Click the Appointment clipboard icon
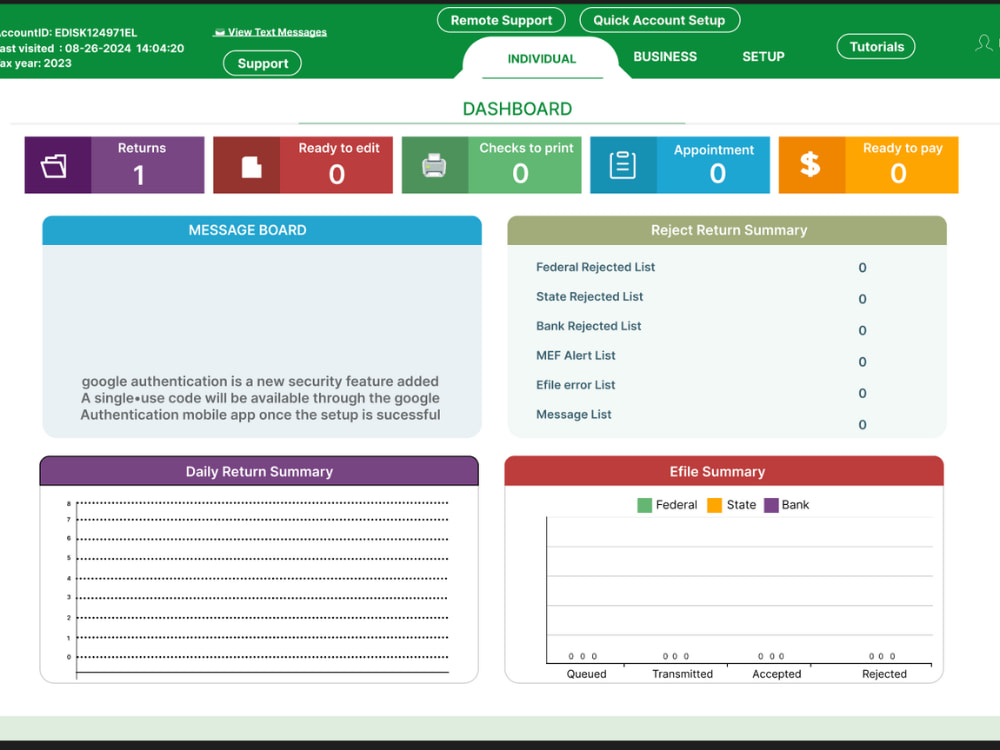1000x750 pixels. (622, 165)
